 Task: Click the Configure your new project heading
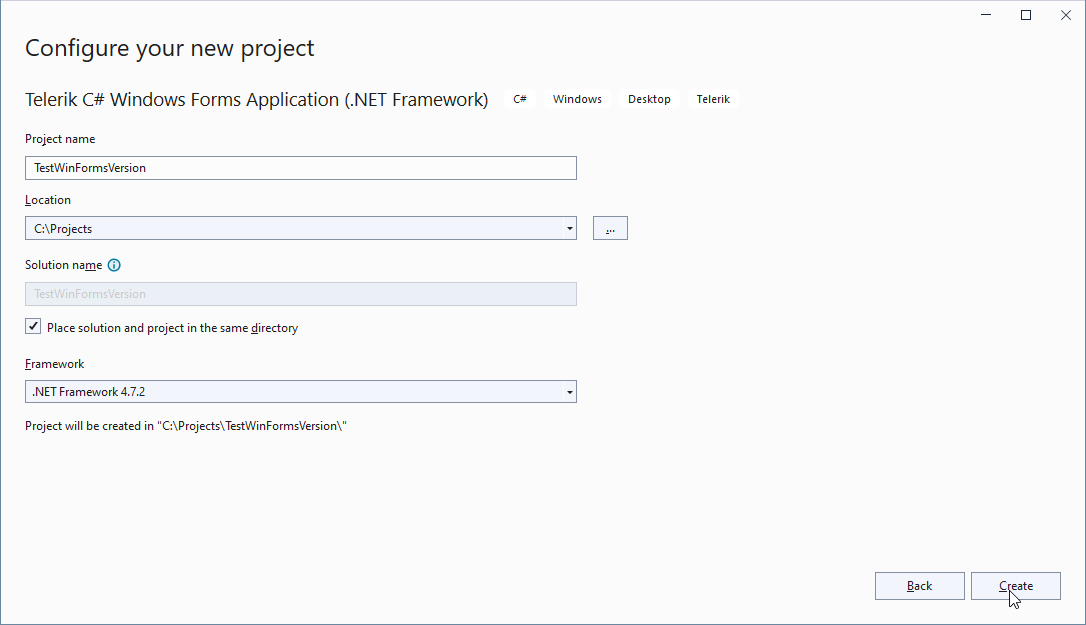[170, 49]
